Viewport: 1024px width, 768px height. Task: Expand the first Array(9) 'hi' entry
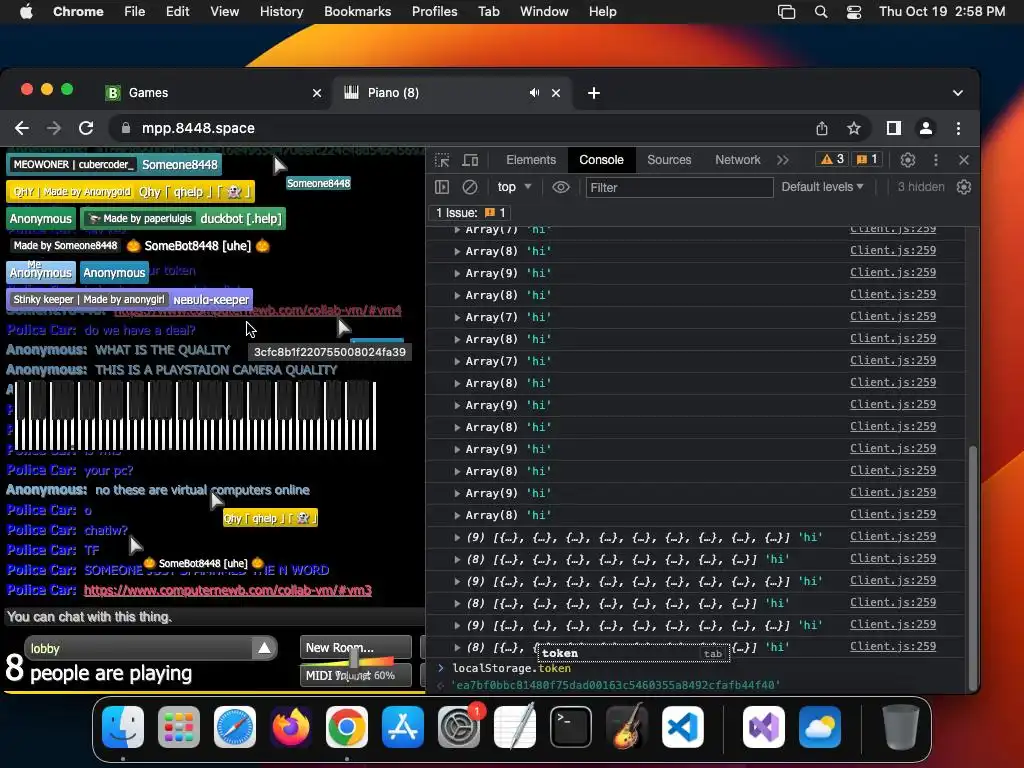[x=457, y=274]
